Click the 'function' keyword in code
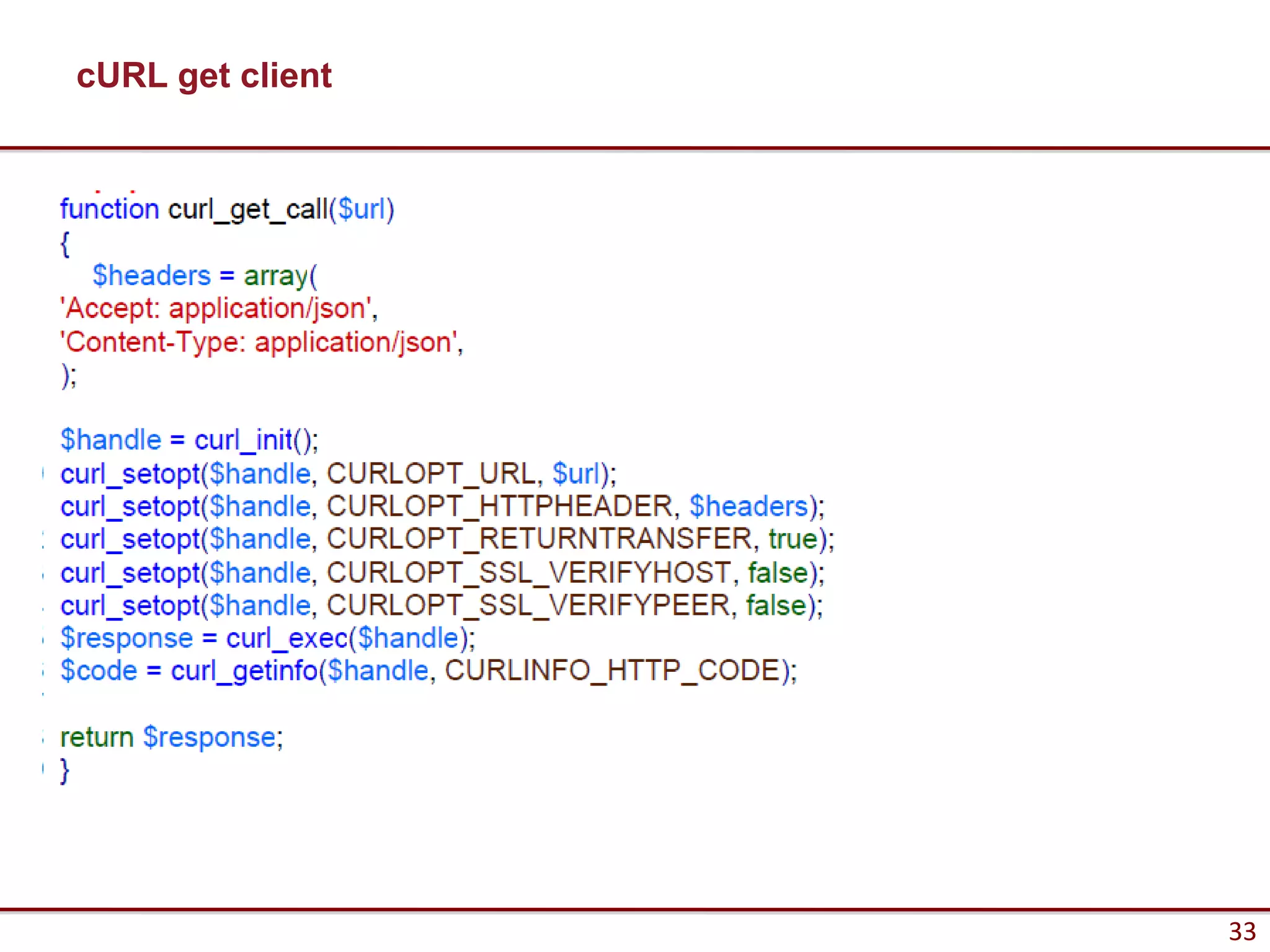This screenshot has height=952, width=1270. point(109,209)
